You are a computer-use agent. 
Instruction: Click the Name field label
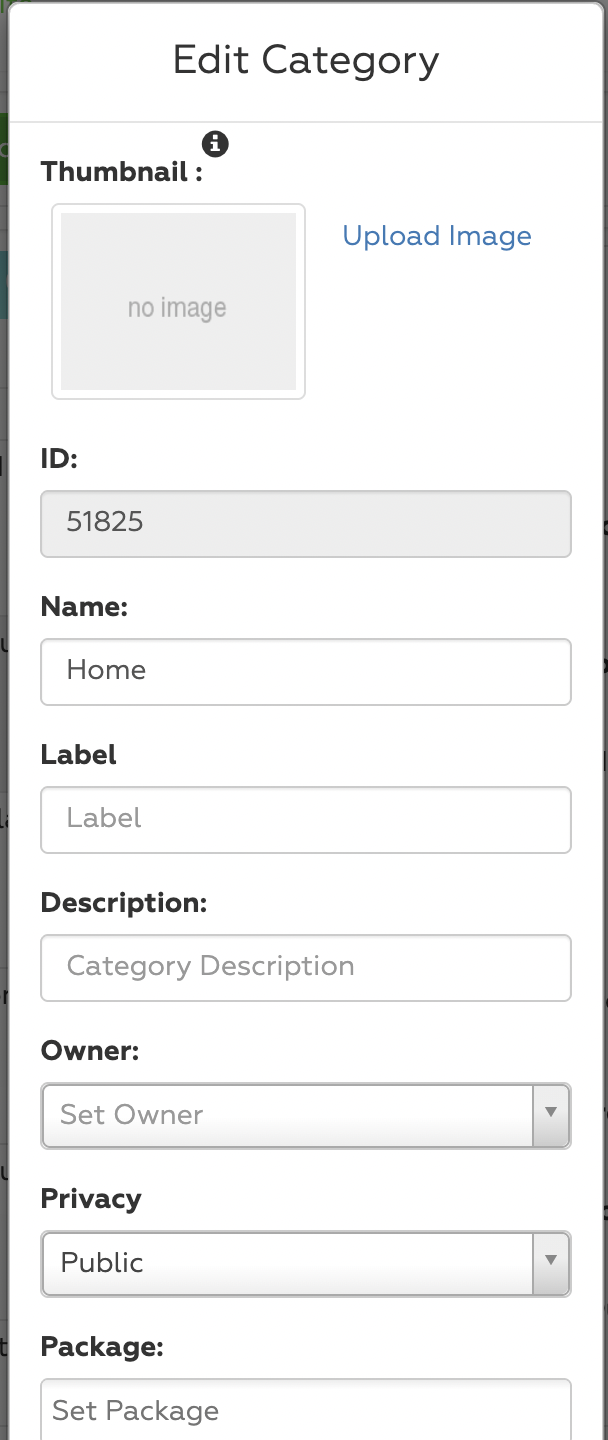[x=84, y=607]
